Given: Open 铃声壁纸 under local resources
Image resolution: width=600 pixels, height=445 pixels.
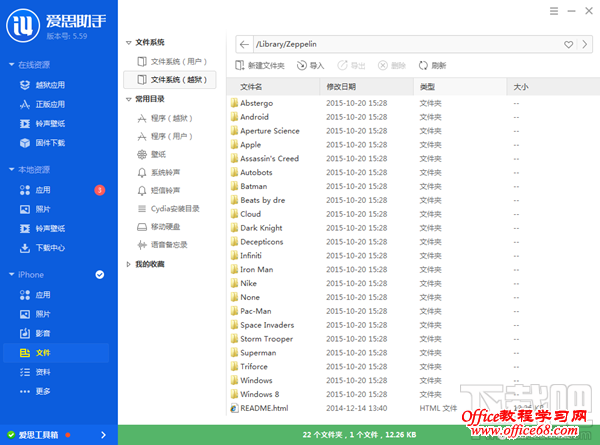Looking at the screenshot, I should tap(42, 229).
